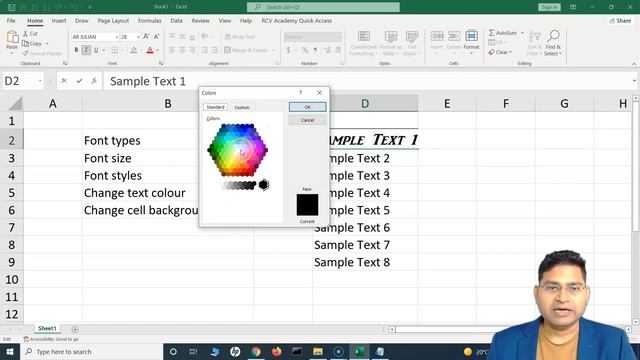Open the AutoSum dropdown arrow
The height and width of the screenshot is (360, 640).
coord(522,33)
